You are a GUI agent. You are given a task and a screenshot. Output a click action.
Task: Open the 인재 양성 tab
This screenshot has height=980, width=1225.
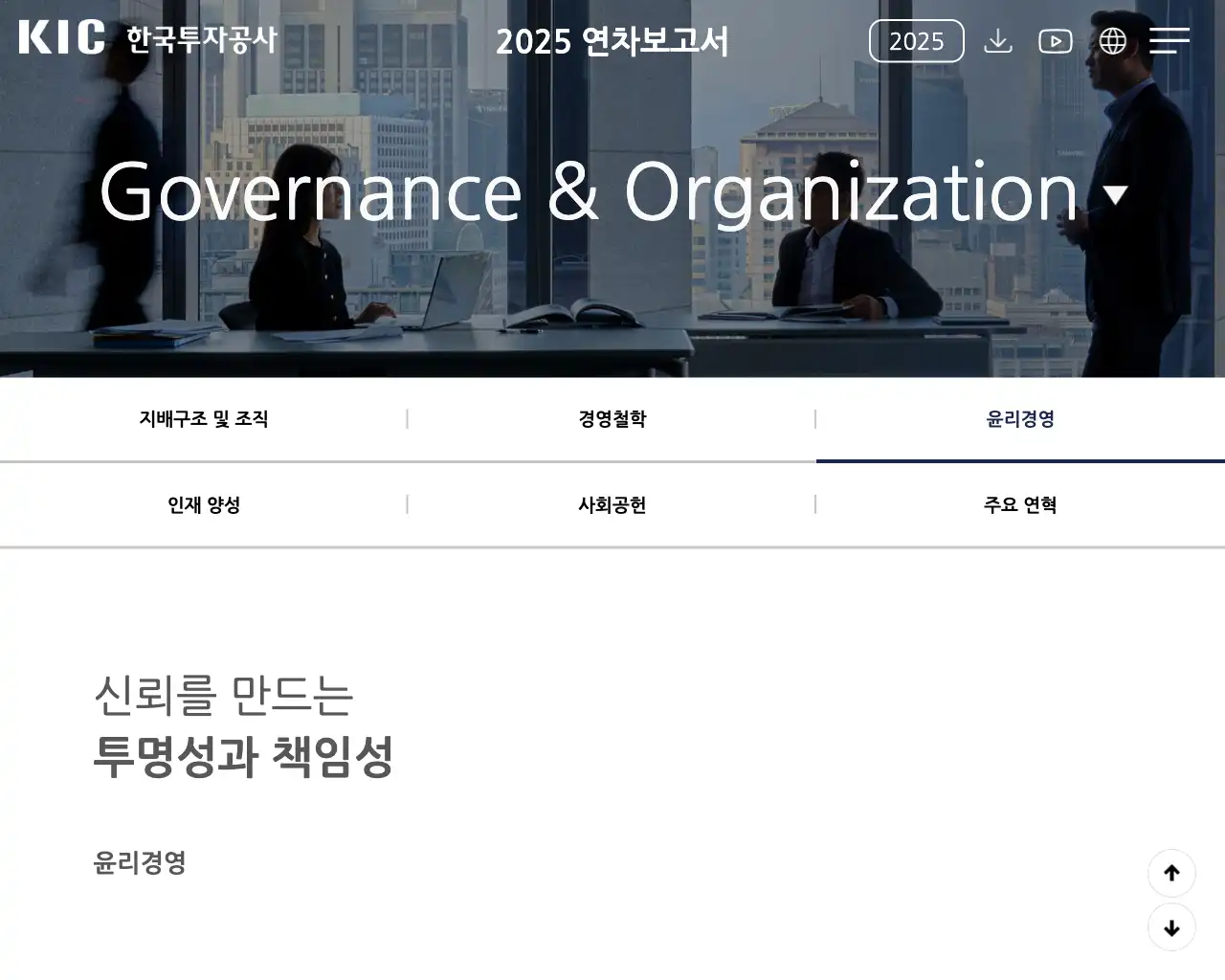(204, 505)
